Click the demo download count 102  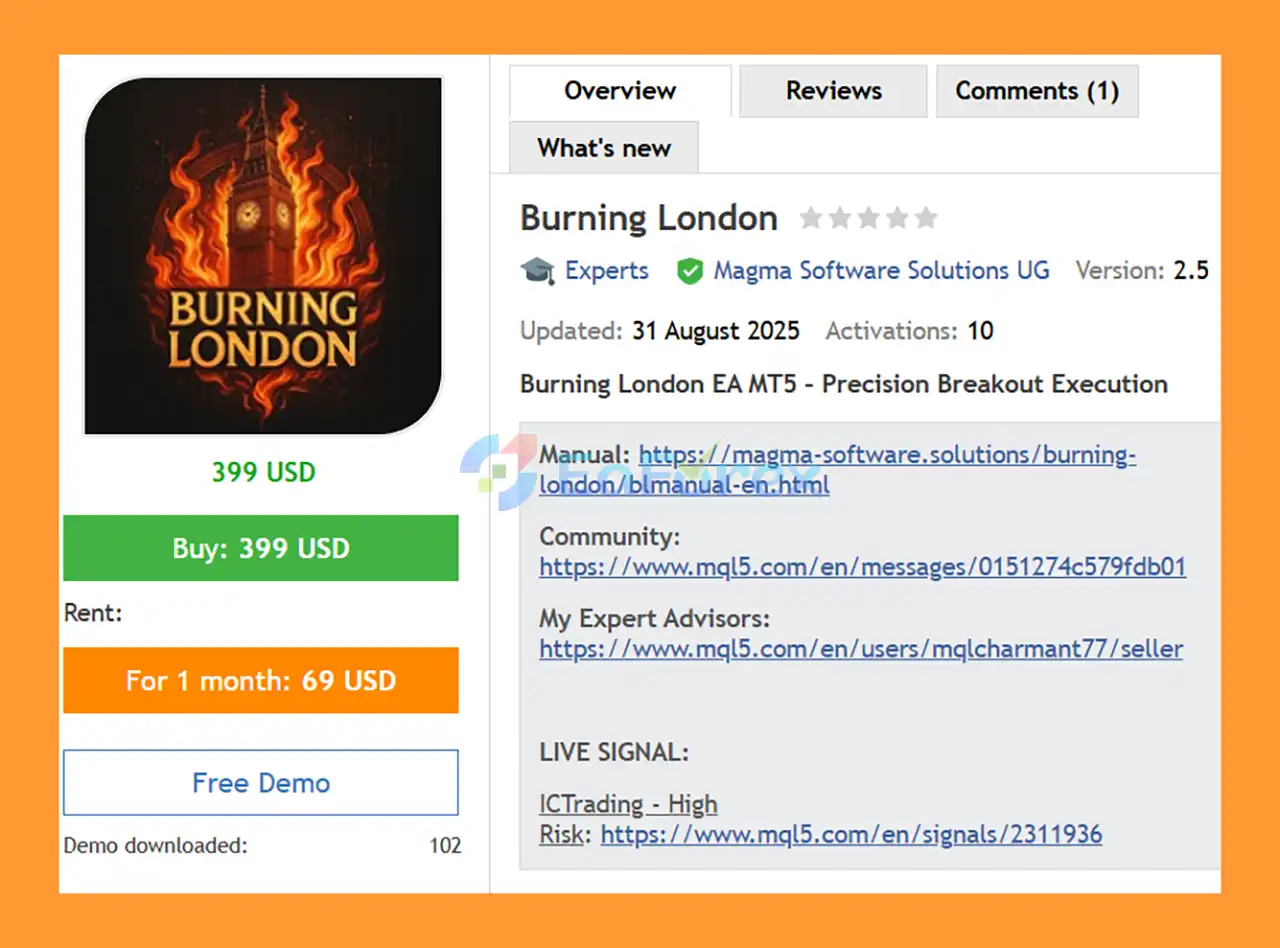(x=445, y=846)
